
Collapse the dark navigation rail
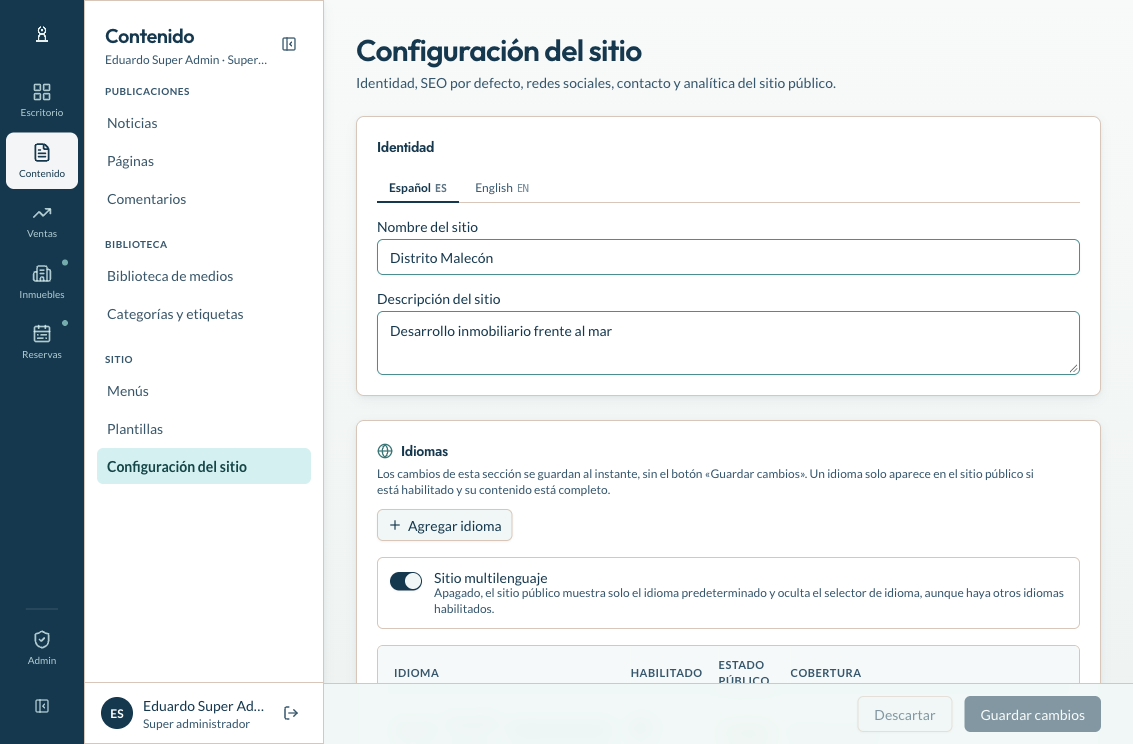coord(42,706)
